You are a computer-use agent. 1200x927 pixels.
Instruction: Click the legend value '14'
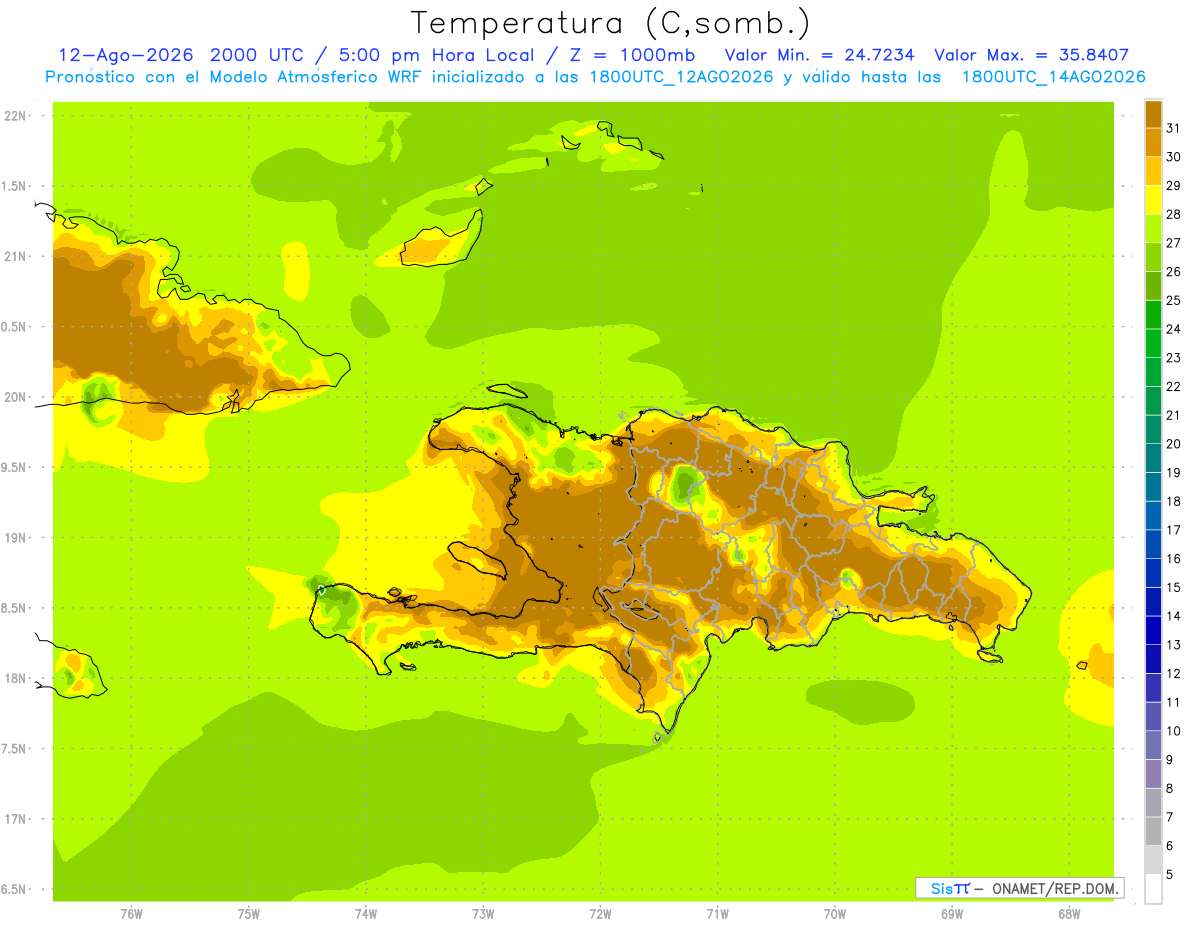1173,616
